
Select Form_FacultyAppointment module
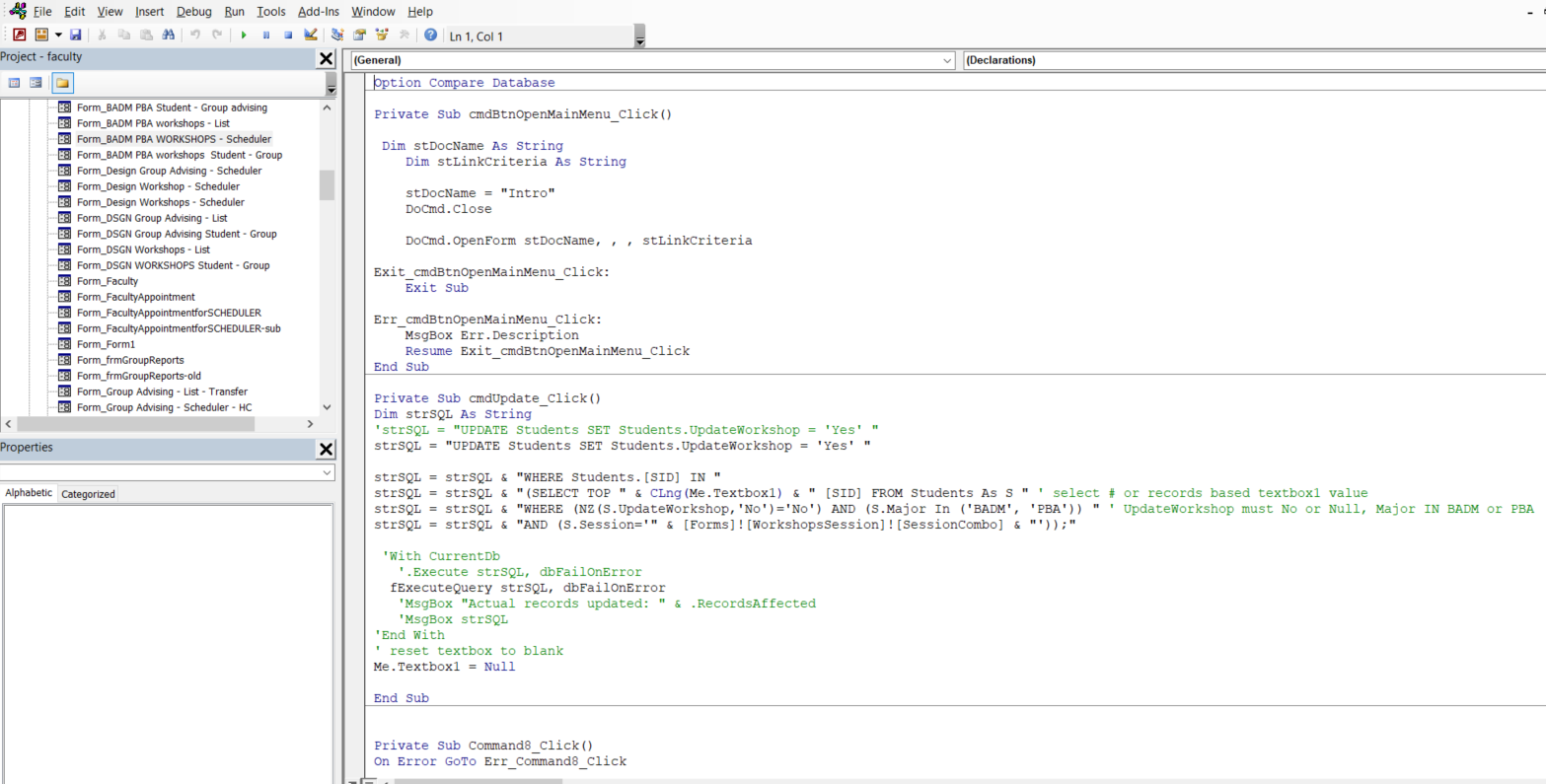[x=136, y=297]
